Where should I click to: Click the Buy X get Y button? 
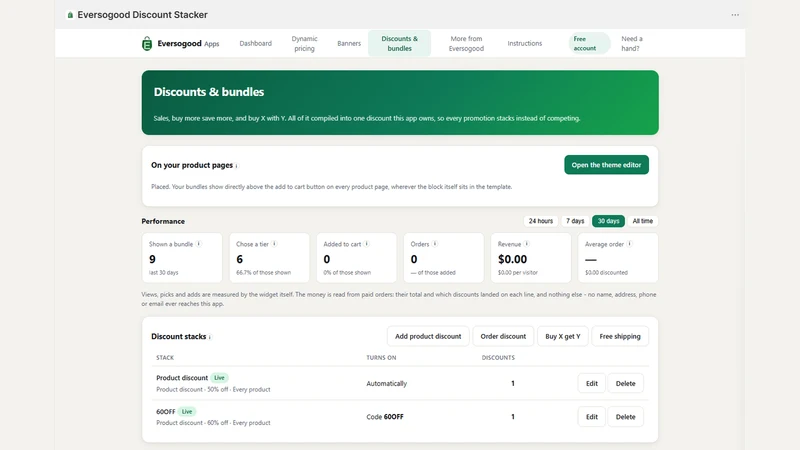(562, 336)
